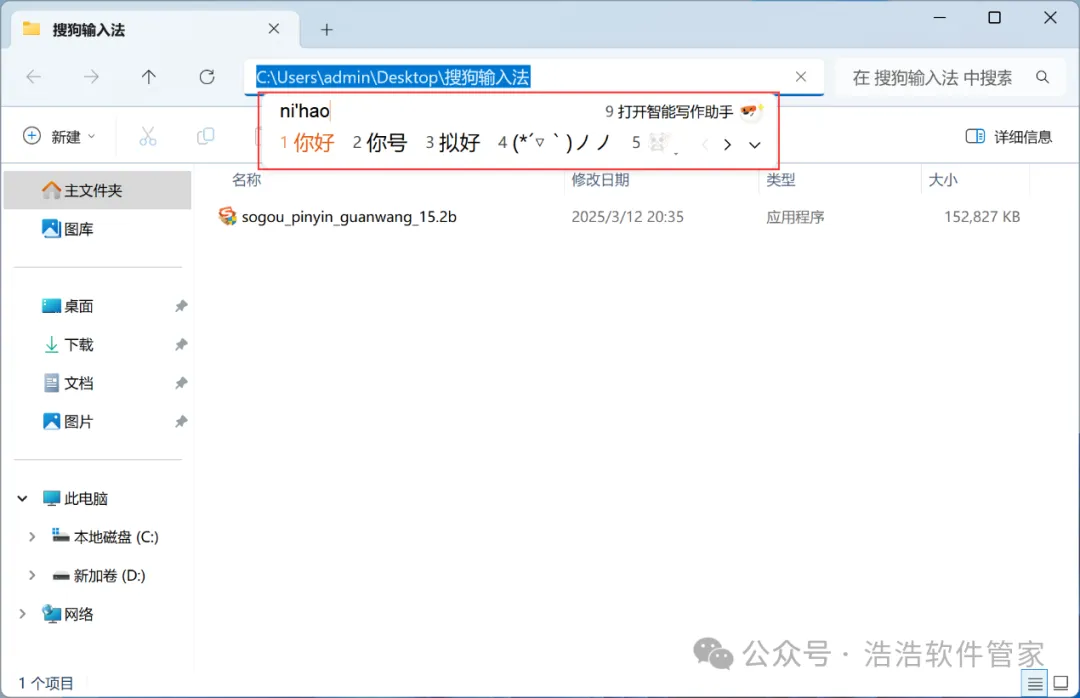Unpin 桌面 using its pin icon
The width and height of the screenshot is (1080, 698).
[180, 306]
